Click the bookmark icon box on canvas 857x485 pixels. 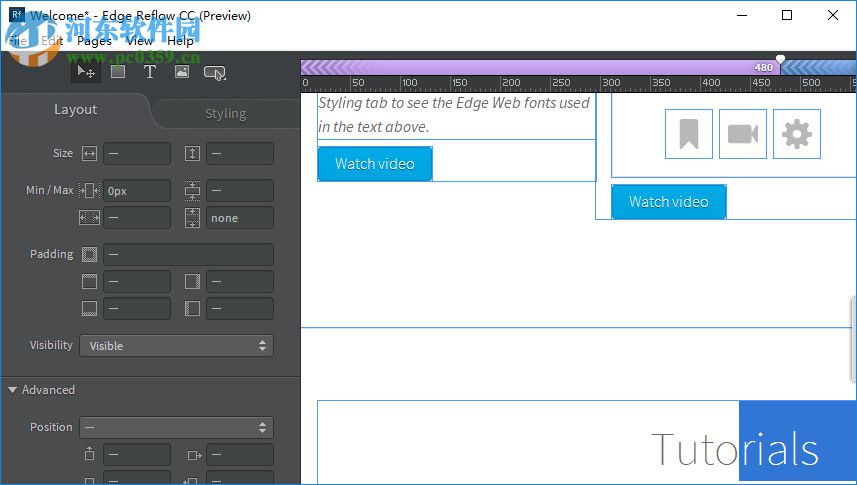click(689, 134)
